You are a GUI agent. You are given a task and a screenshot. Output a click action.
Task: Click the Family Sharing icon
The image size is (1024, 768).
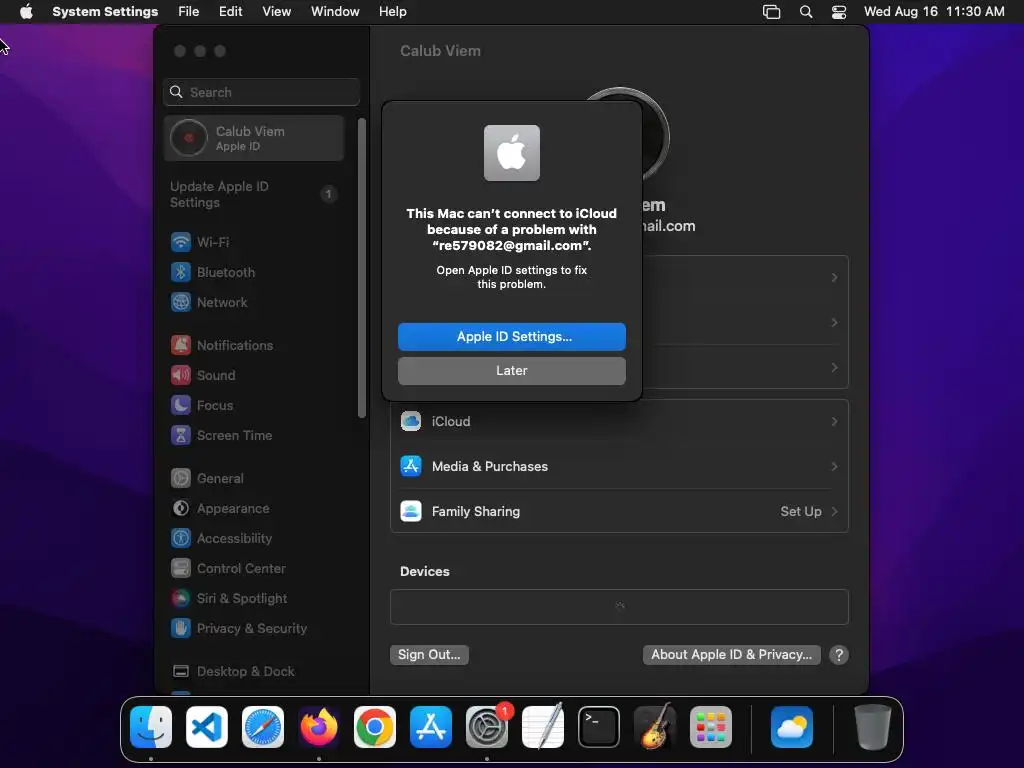[411, 511]
